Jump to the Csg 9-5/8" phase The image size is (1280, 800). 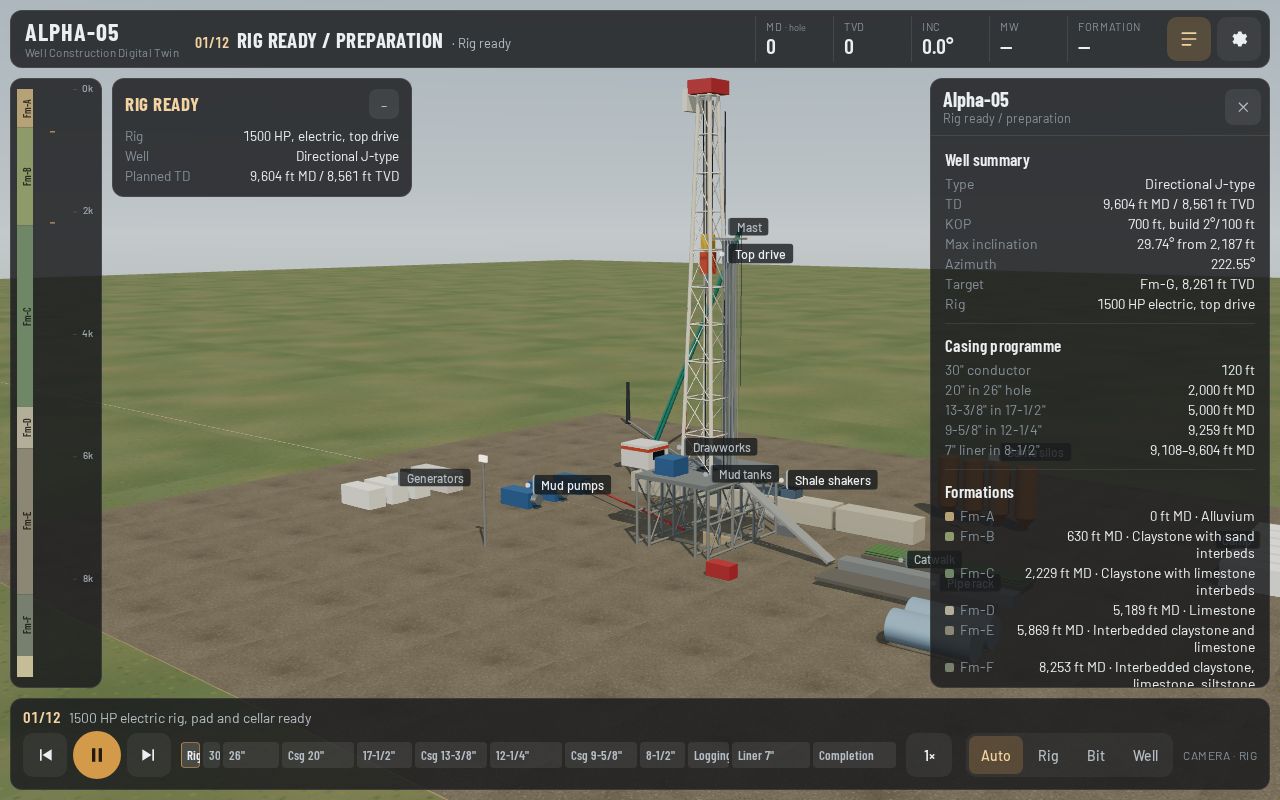pyautogui.click(x=601, y=755)
